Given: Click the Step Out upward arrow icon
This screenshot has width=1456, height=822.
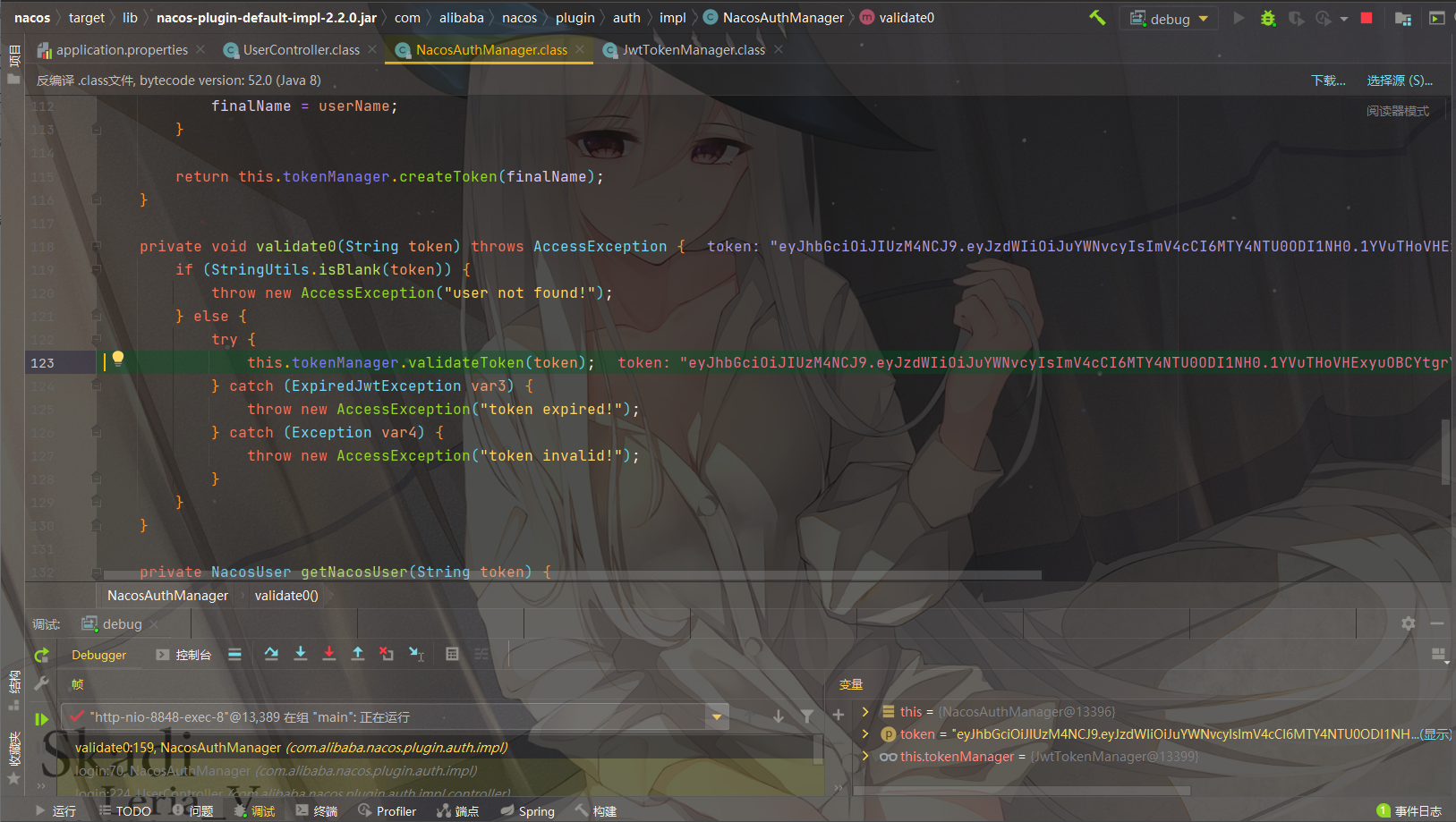Looking at the screenshot, I should tap(357, 654).
